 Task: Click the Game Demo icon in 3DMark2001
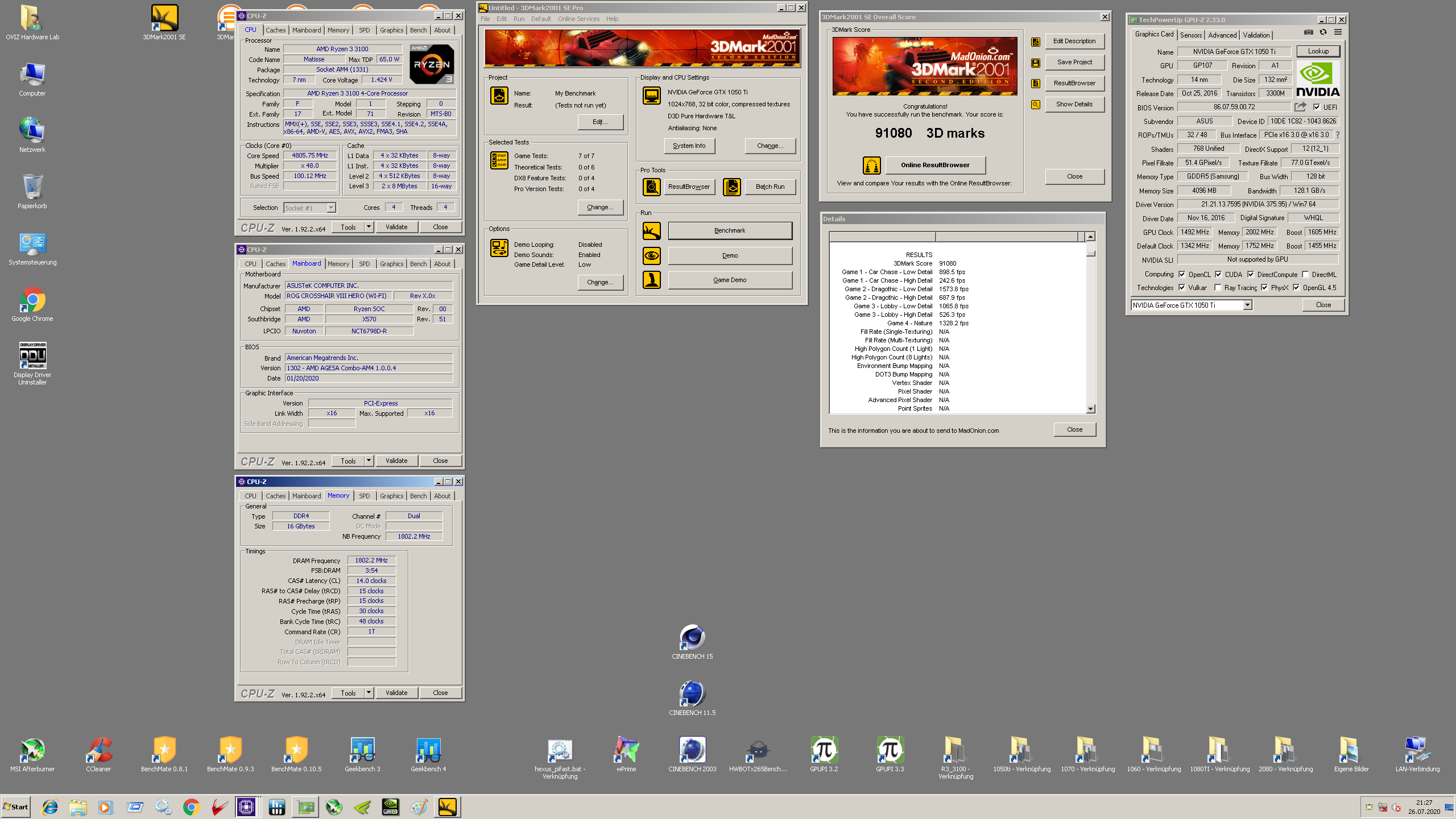[652, 280]
